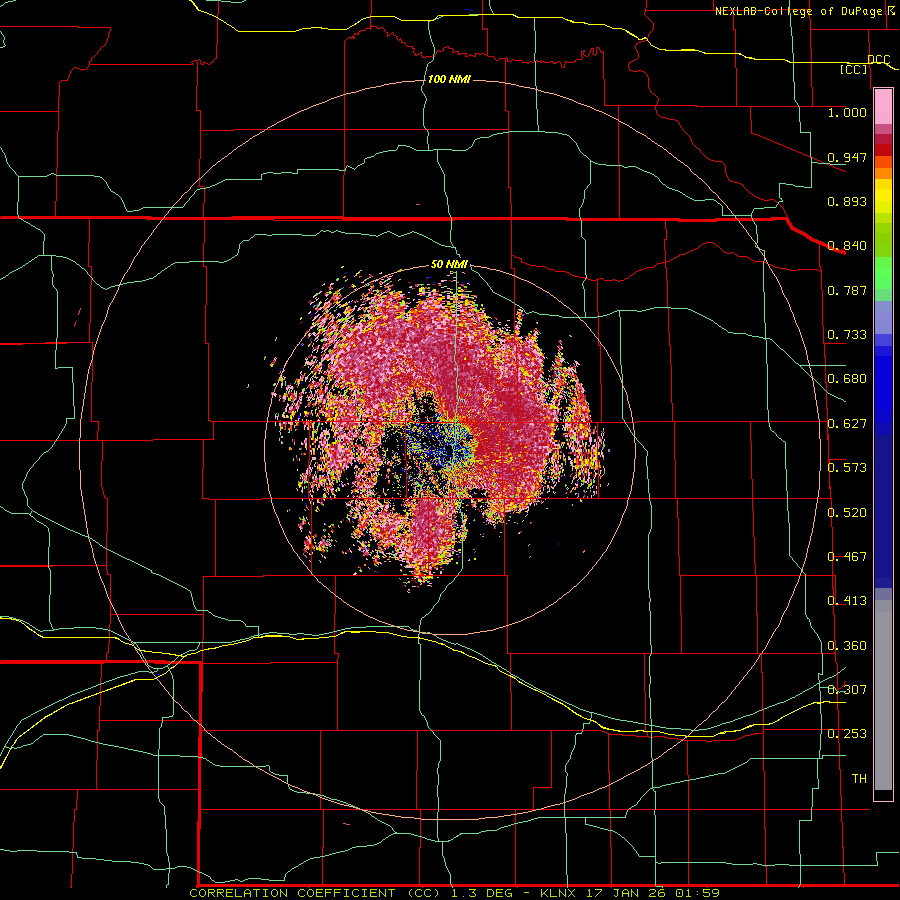Viewport: 900px width, 900px height.
Task: Select the gray bottom color bar segment
Action: pos(883,695)
